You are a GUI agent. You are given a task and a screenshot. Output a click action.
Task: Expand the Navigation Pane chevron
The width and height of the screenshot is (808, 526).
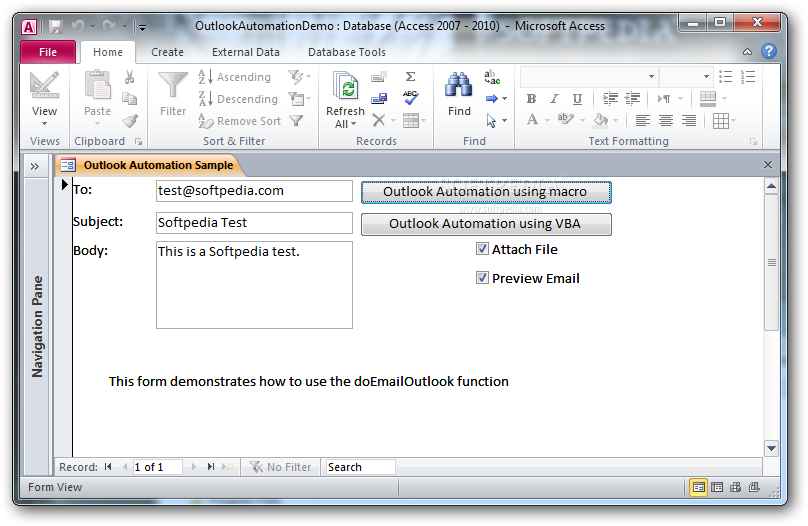(35, 166)
